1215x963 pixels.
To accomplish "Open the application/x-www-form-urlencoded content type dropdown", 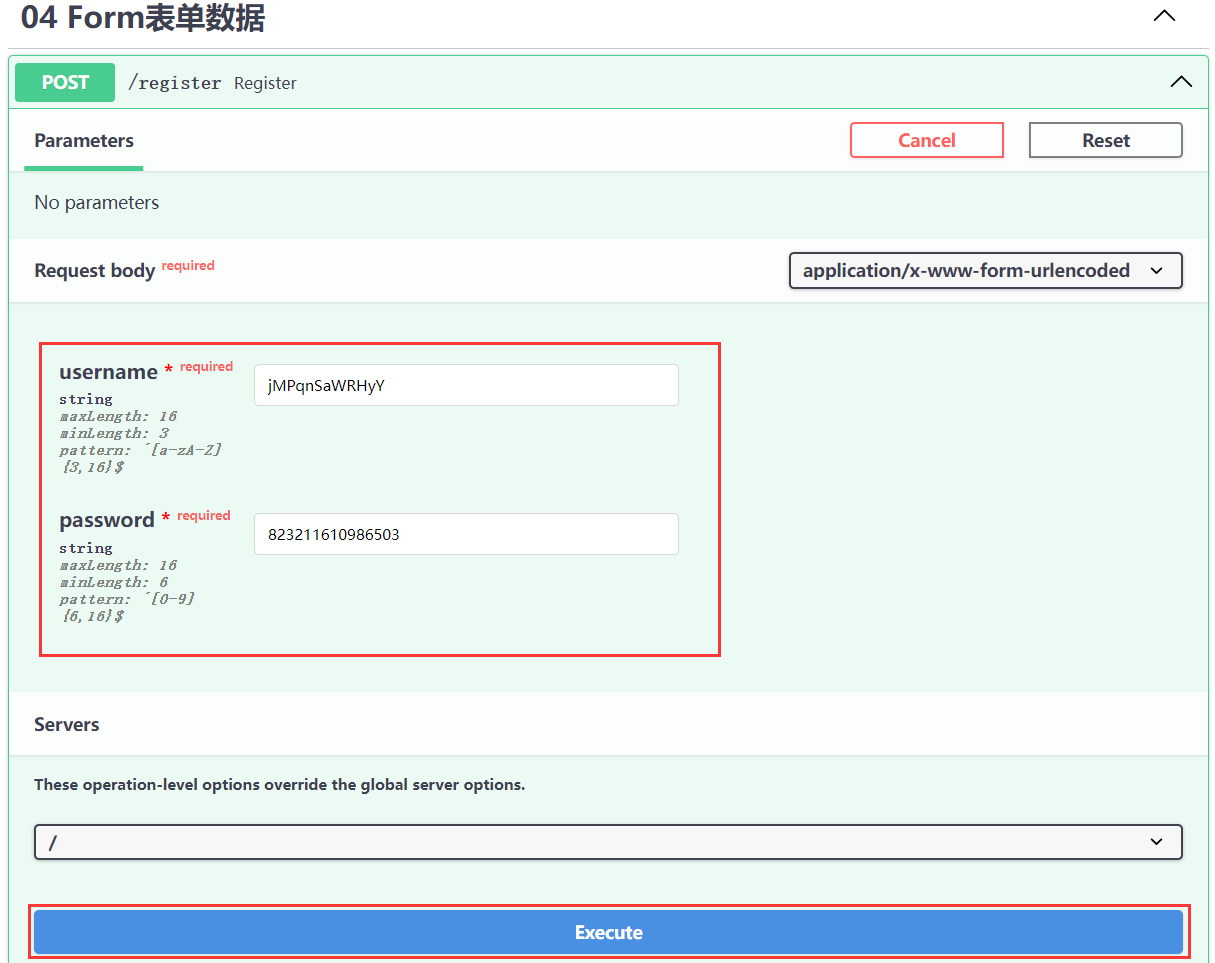I will coord(985,270).
